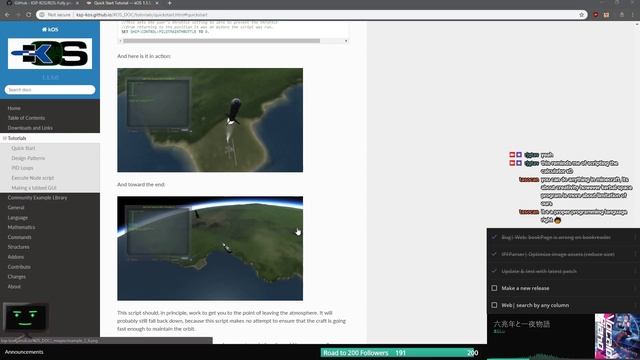This screenshot has width=640, height=360.
Task: Switch to the GitHub KSP-KOS tab
Action: tap(41, 3)
